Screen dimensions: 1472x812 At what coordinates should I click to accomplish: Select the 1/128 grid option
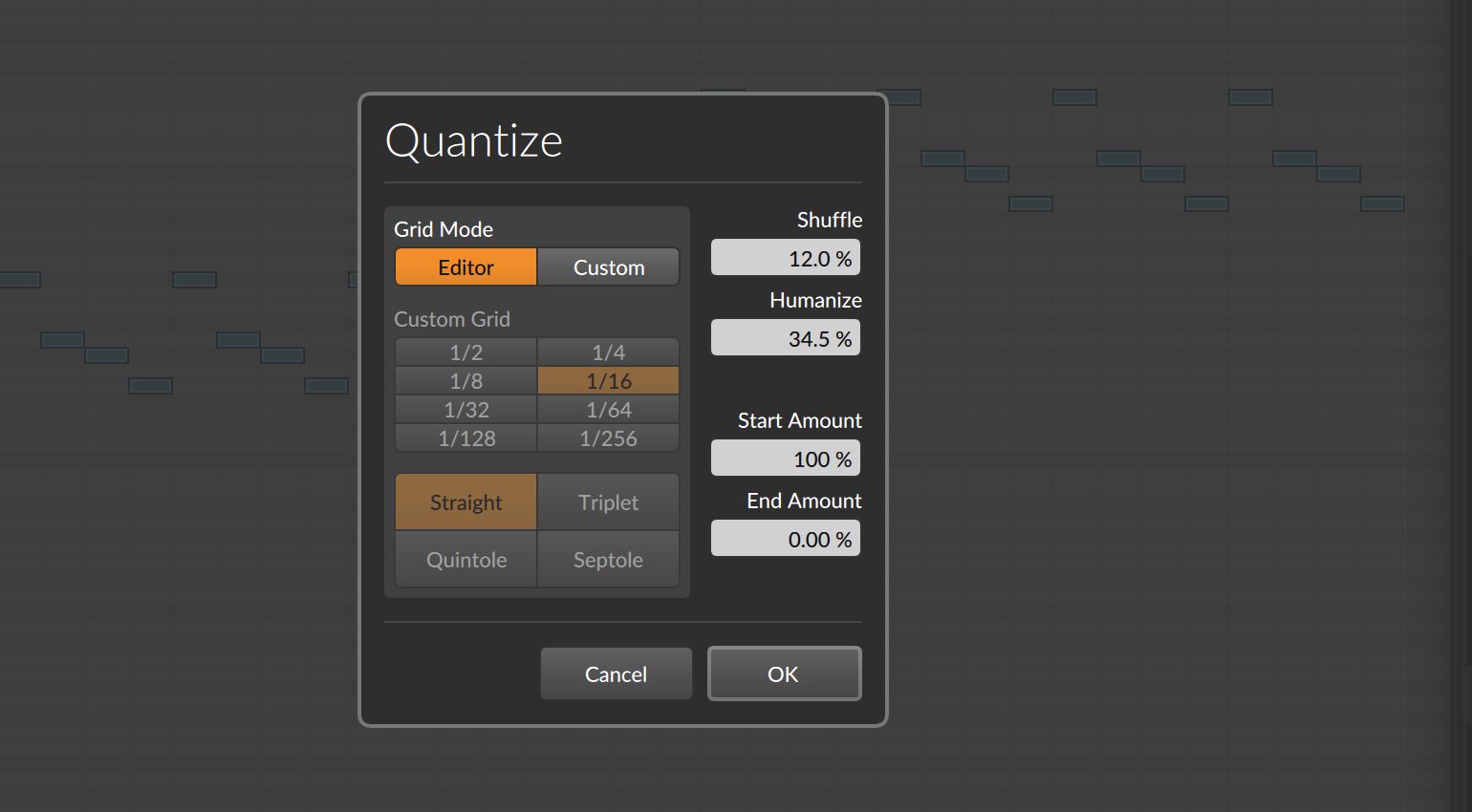pyautogui.click(x=465, y=438)
